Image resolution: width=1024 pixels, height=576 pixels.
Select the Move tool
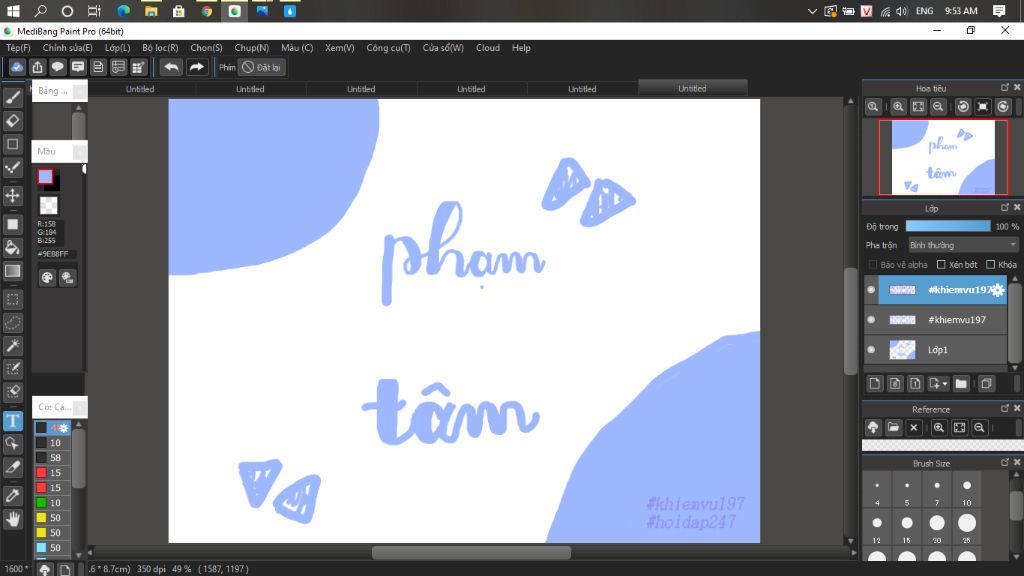pos(12,195)
